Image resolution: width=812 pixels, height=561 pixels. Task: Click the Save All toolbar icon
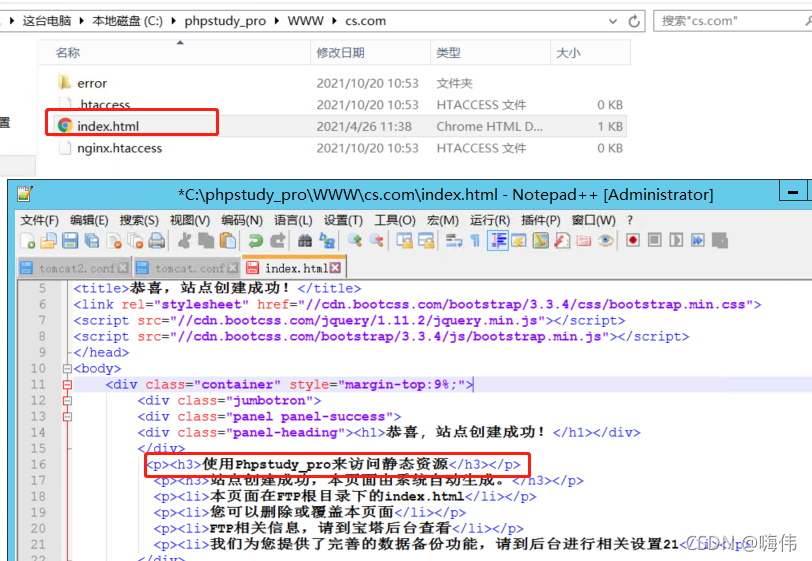coord(92,240)
